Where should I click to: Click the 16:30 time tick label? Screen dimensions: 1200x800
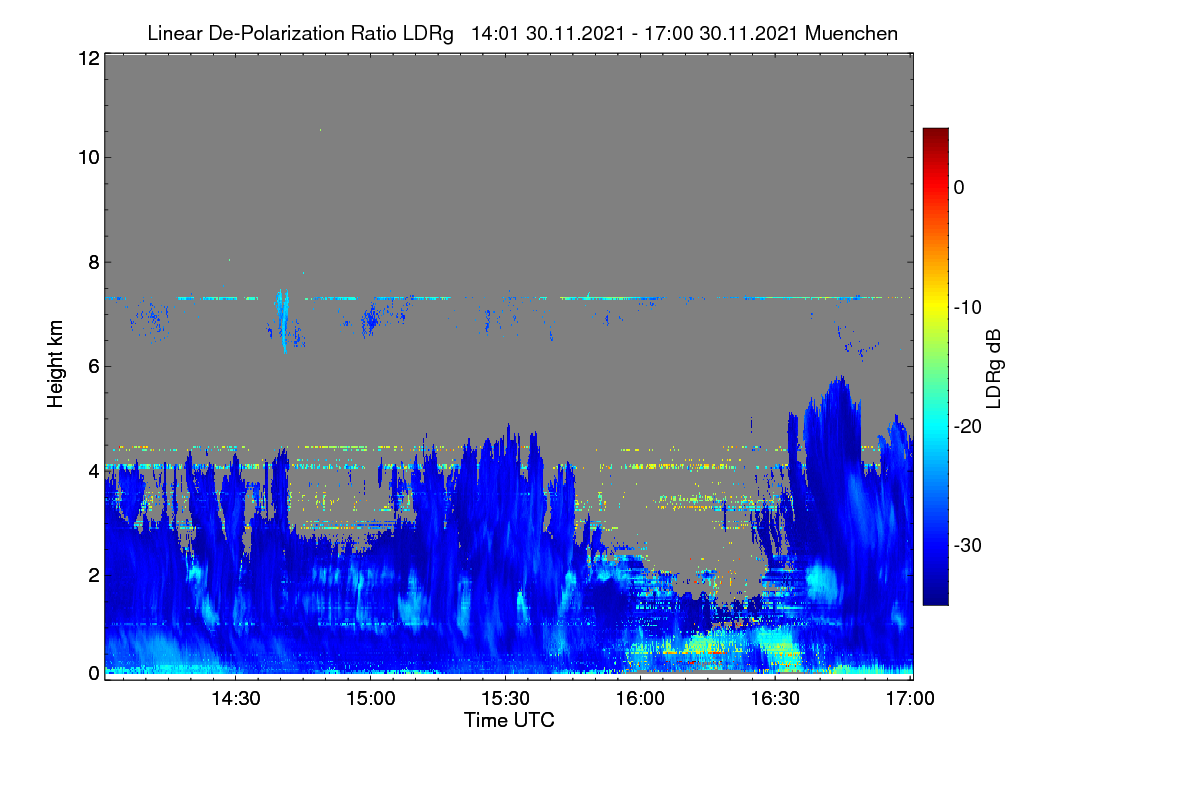pyautogui.click(x=775, y=698)
